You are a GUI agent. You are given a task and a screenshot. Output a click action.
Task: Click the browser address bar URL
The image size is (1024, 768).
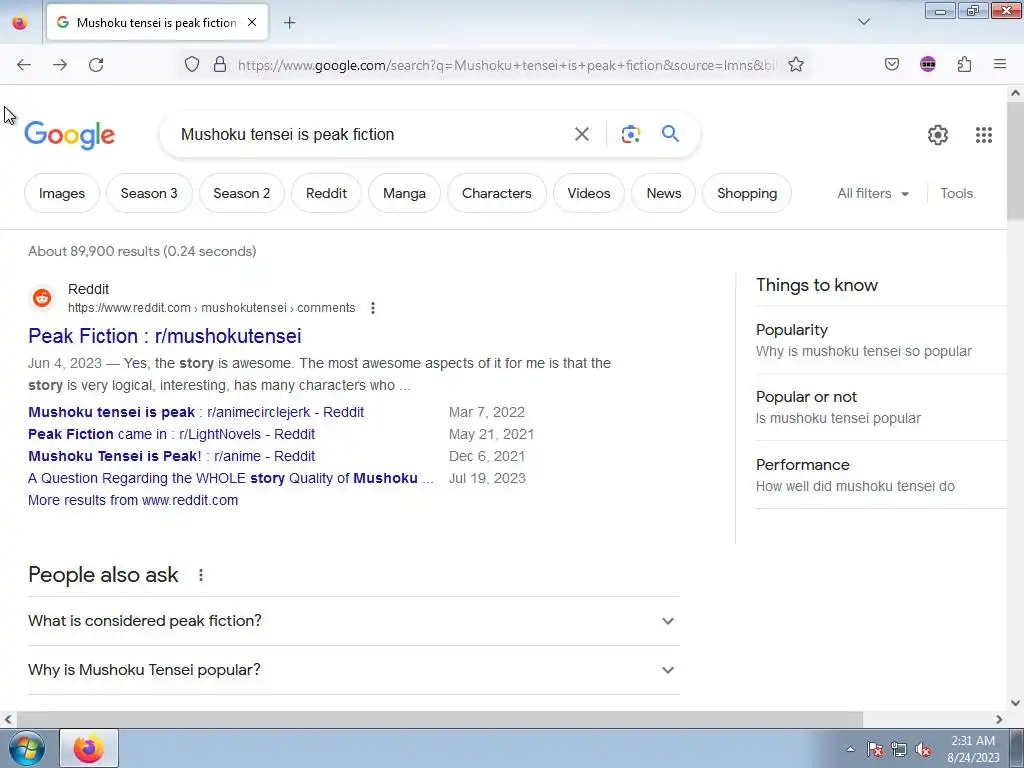click(506, 65)
